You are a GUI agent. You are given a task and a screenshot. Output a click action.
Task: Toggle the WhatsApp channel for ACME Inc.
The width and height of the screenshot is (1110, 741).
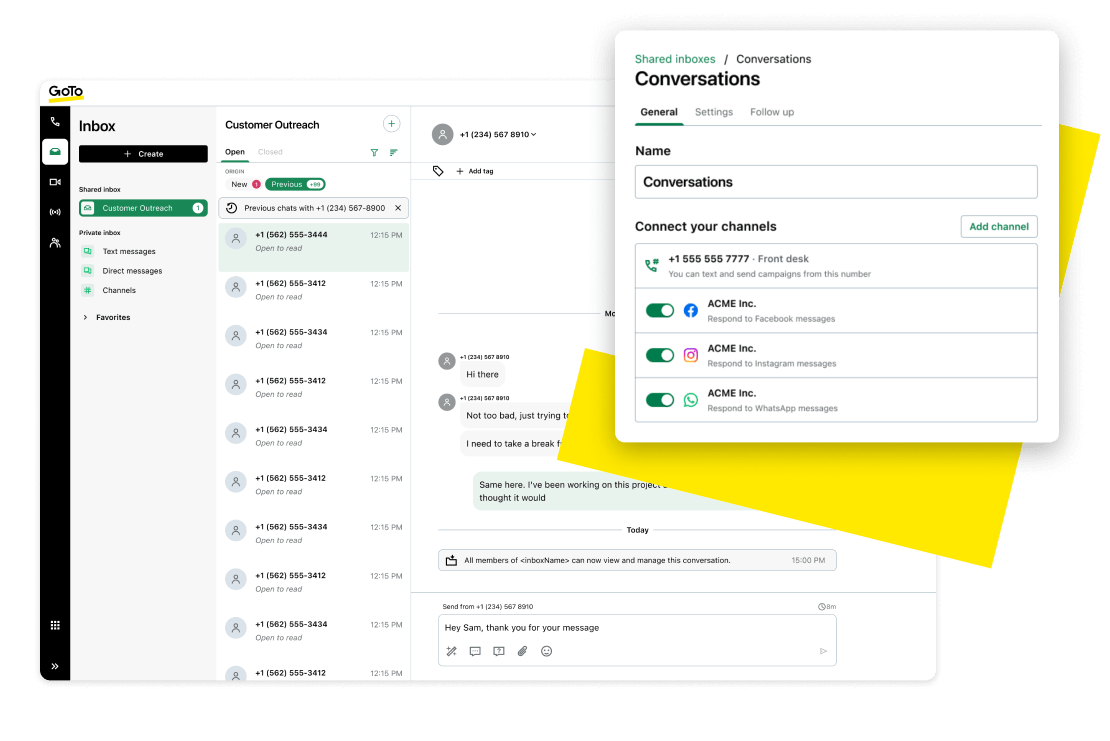pos(659,399)
